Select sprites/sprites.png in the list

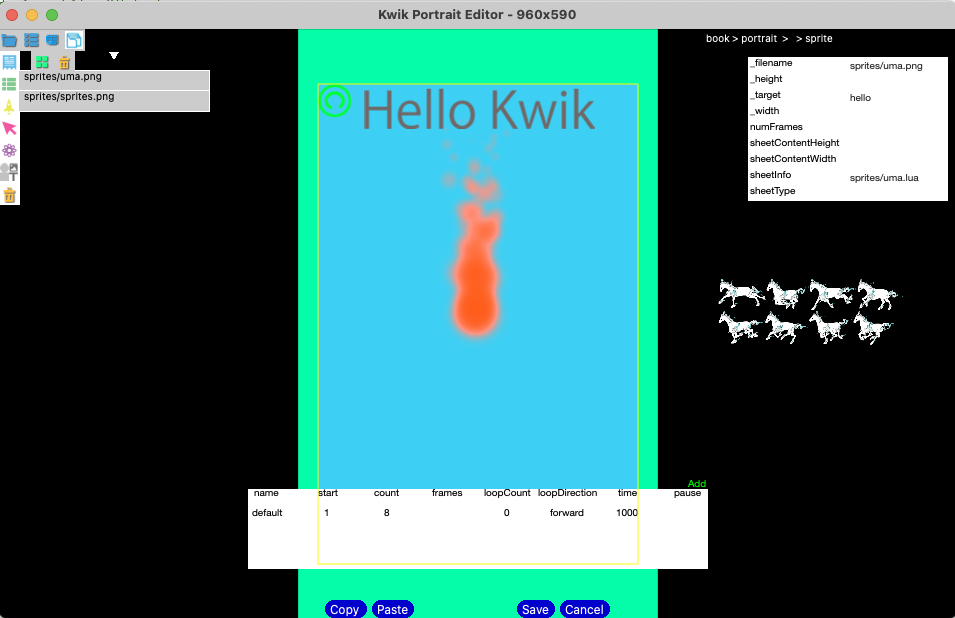115,101
